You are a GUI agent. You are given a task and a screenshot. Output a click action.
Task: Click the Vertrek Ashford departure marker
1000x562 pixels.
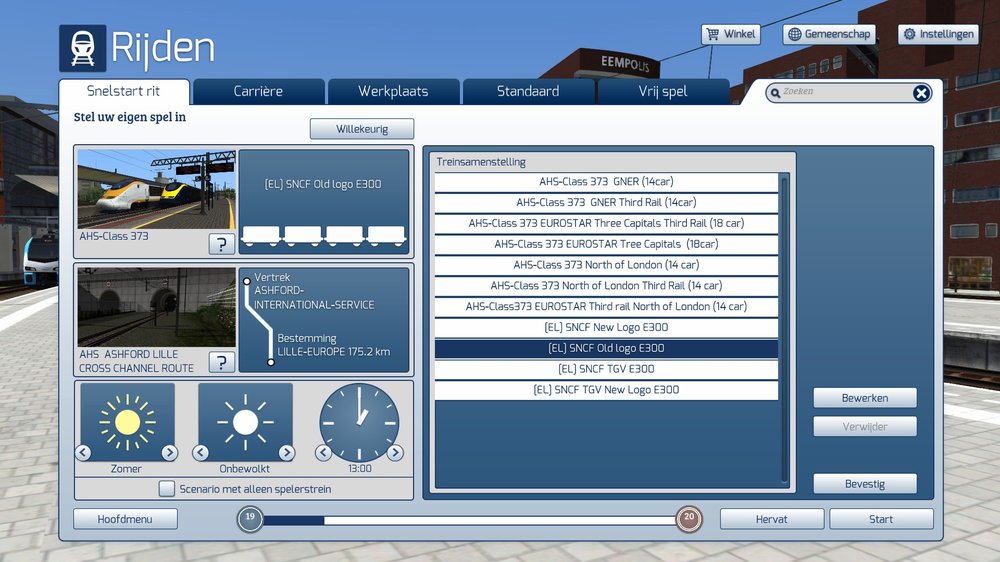pyautogui.click(x=247, y=281)
